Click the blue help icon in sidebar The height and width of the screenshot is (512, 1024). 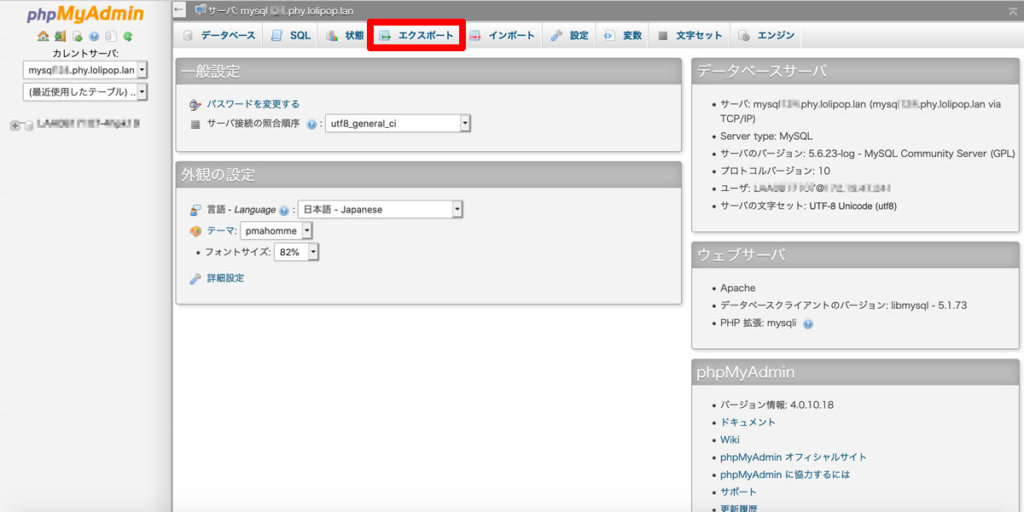pyautogui.click(x=94, y=36)
